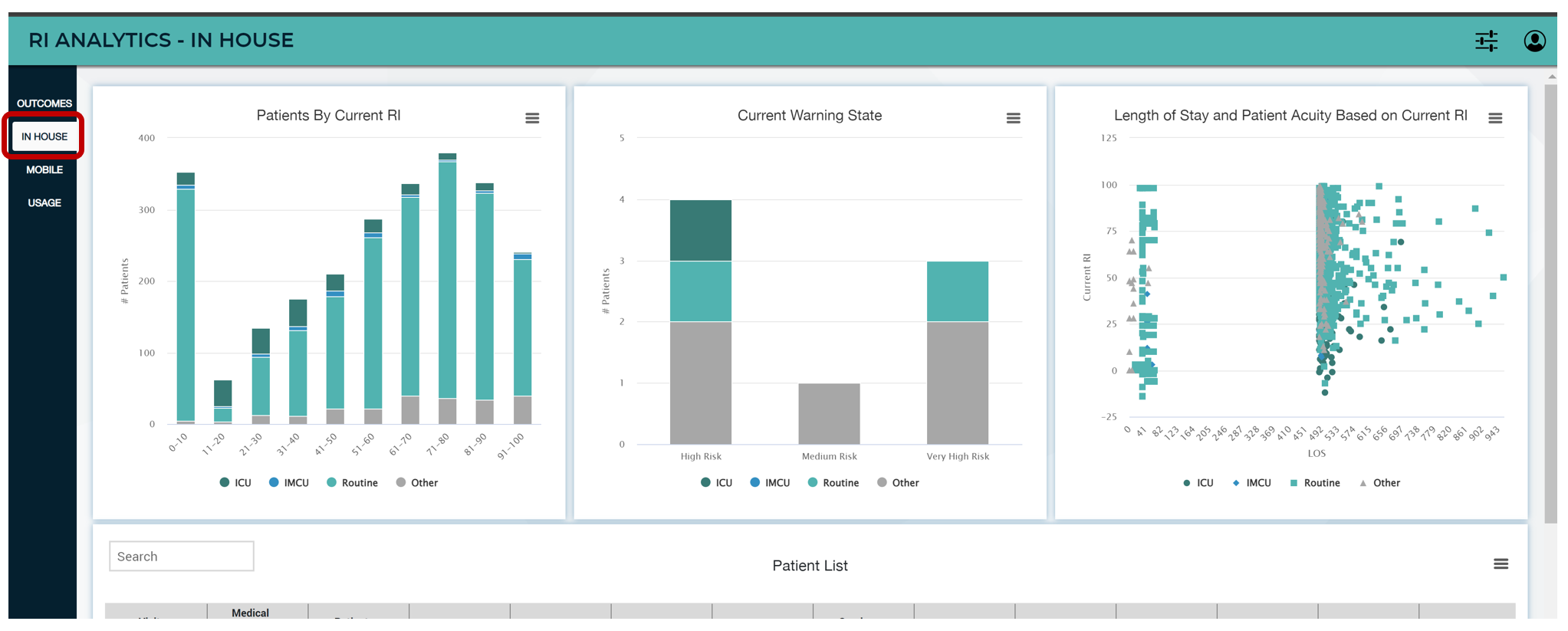Open hamburger menu of Patients By Current RI chart
Image resolution: width=1568 pixels, height=631 pixels.
(x=532, y=118)
